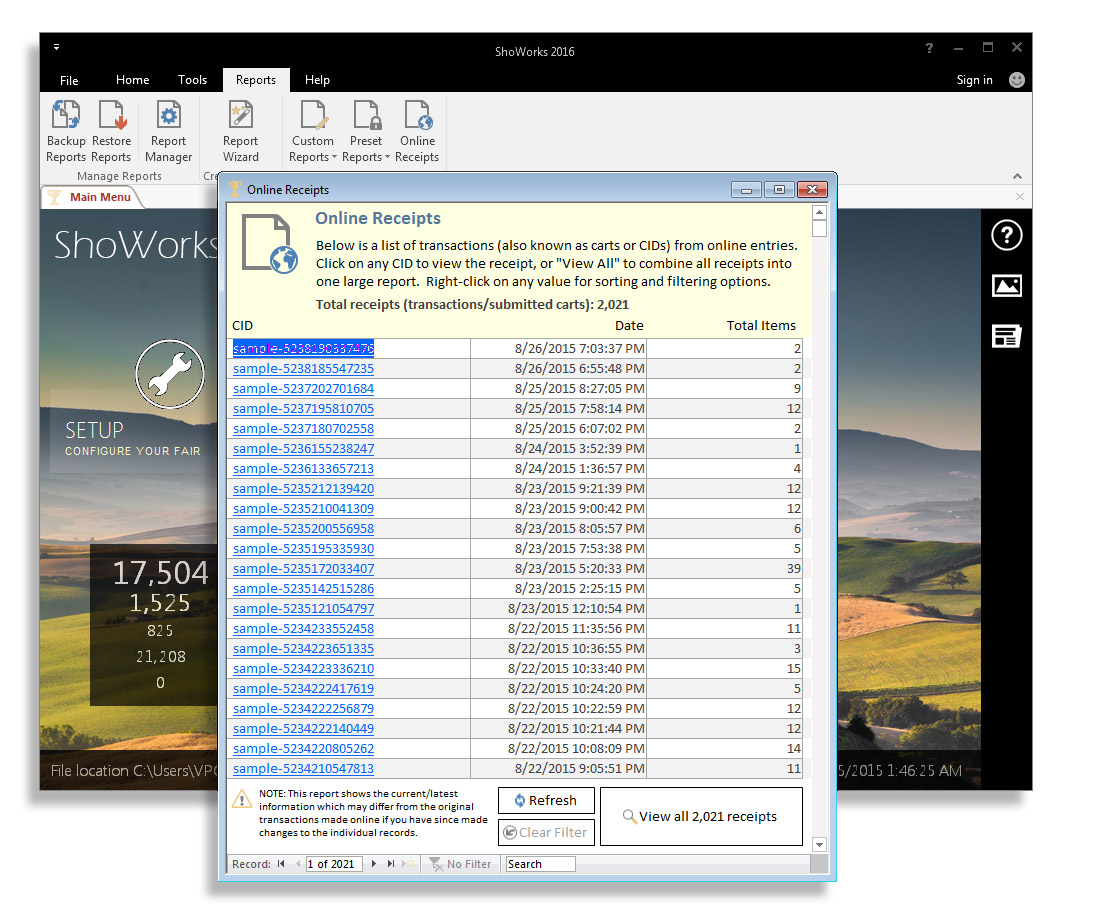Open Online Receipts from the ribbon
The image size is (1094, 914).
point(417,131)
